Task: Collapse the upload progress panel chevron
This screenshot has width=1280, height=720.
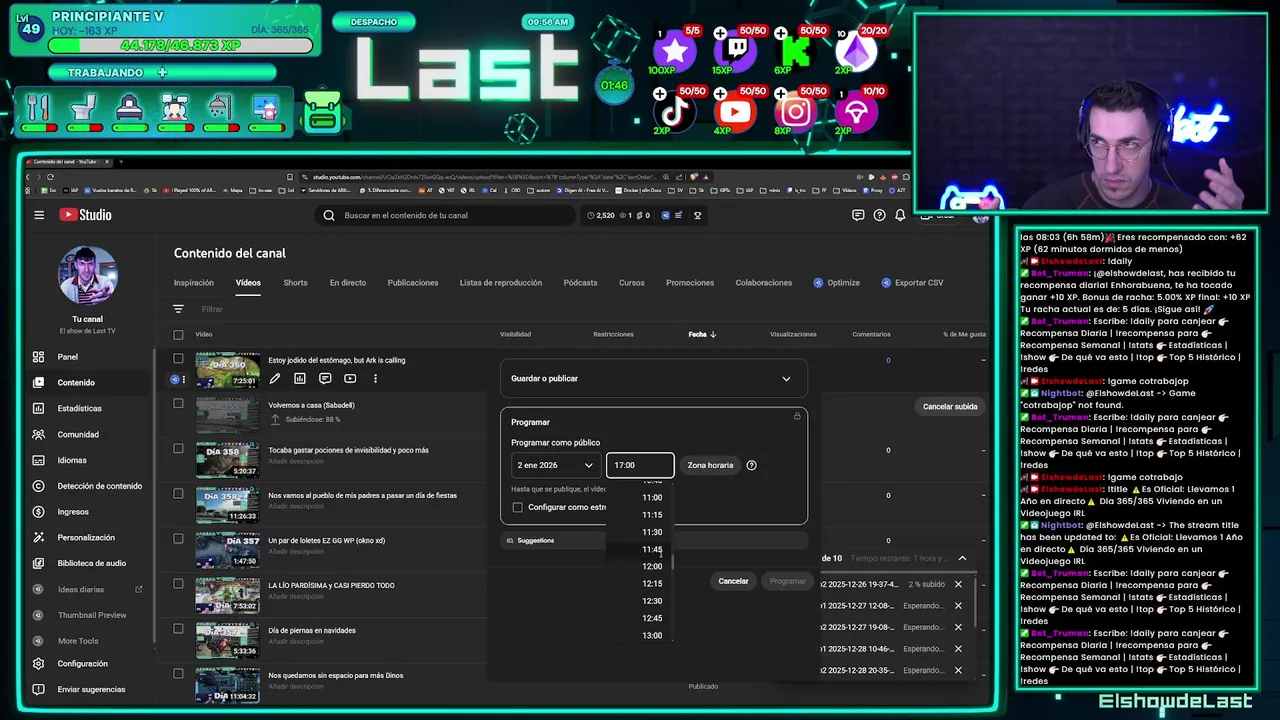Action: (962, 558)
